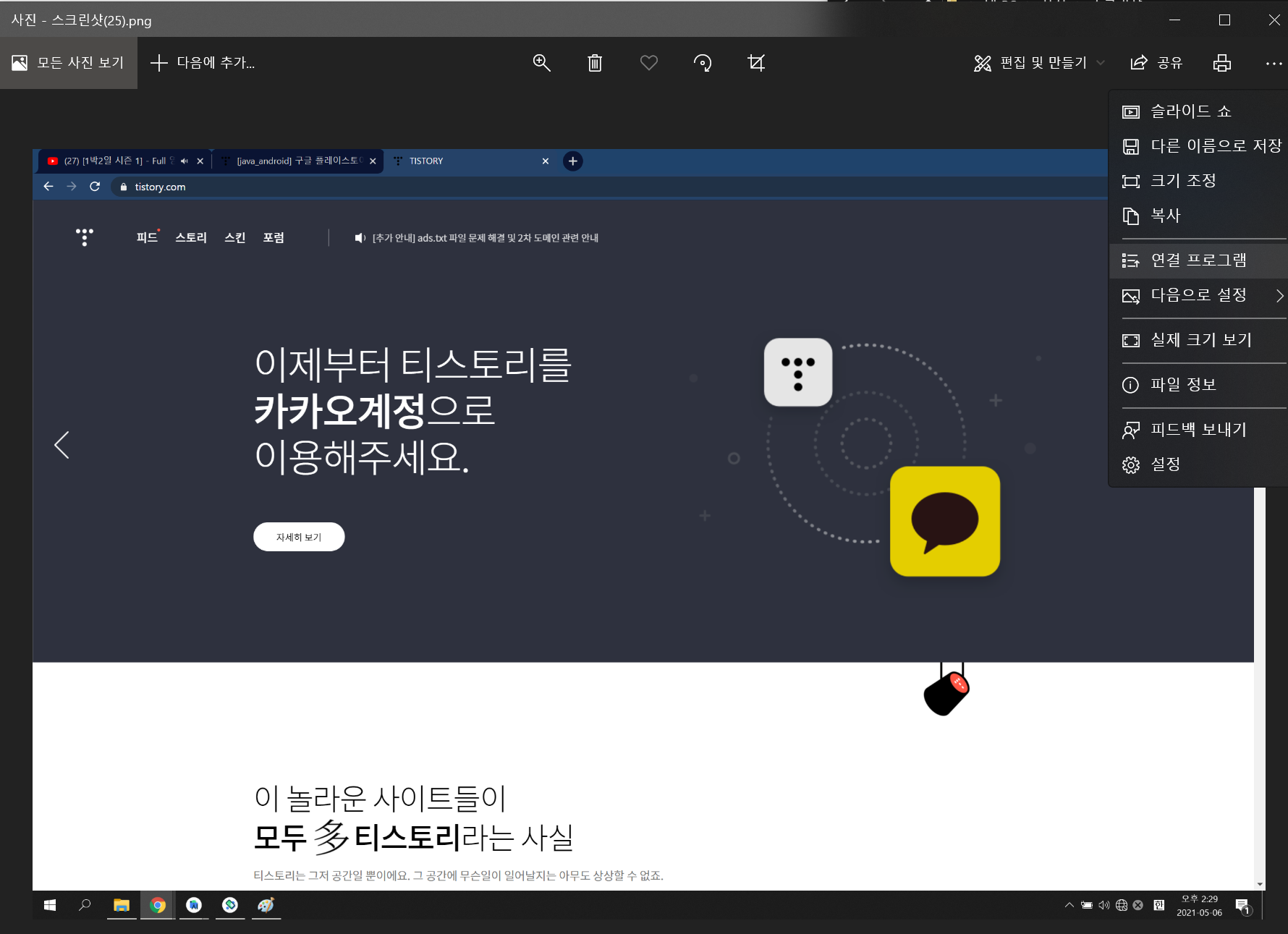Click 다음에 추가 button

[203, 63]
